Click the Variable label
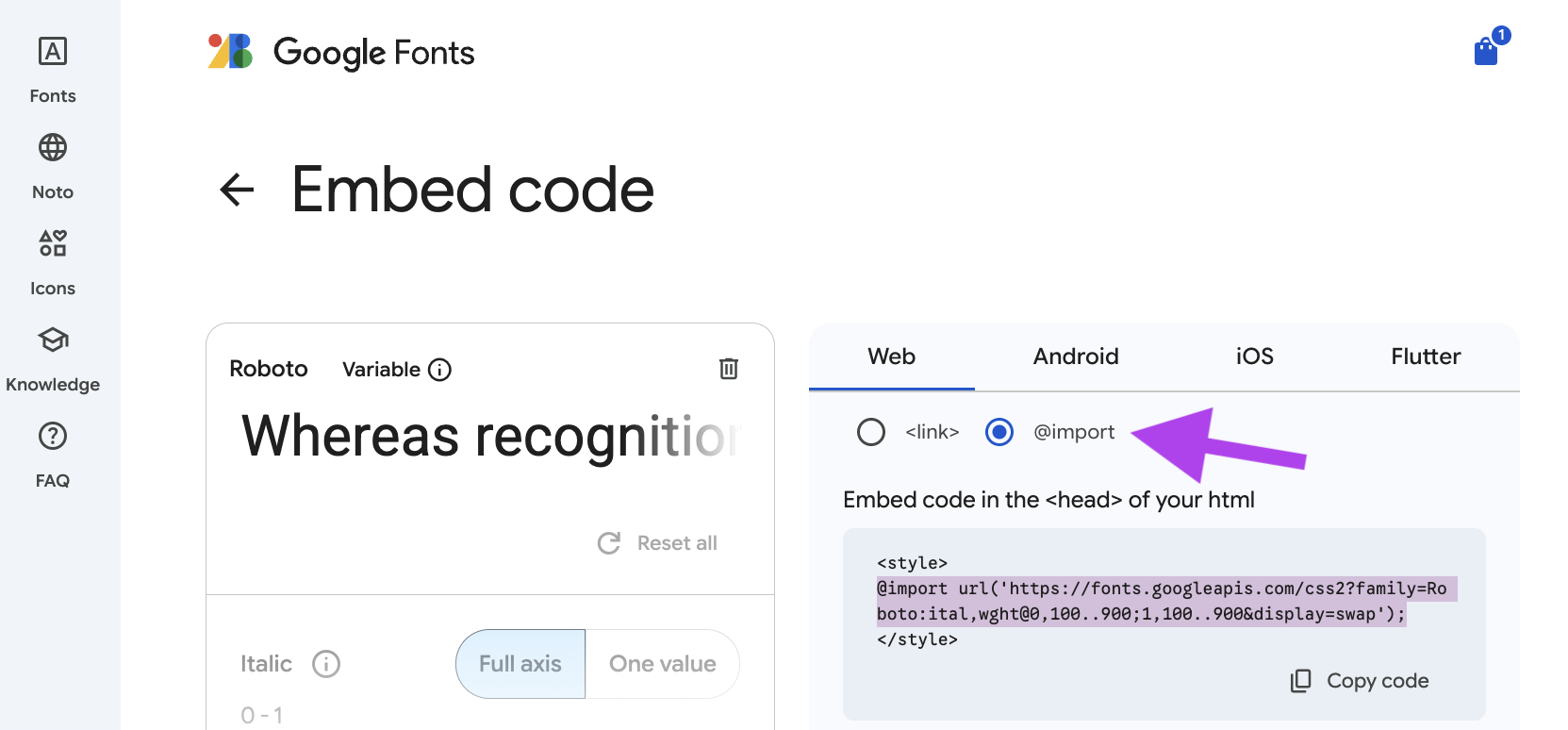This screenshot has width=1568, height=730. [x=381, y=370]
